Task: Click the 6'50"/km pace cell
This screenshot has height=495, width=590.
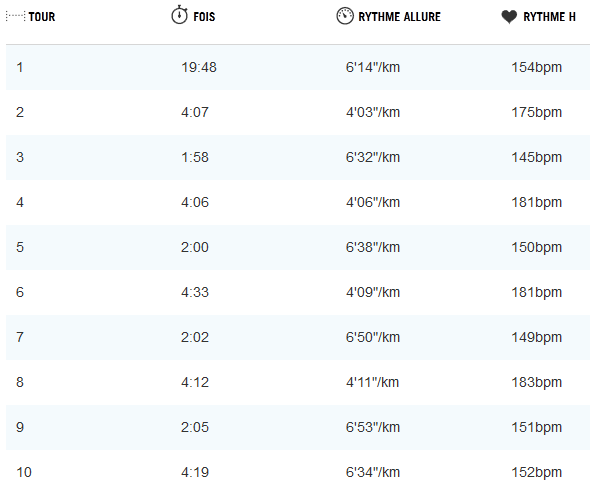Action: pyautogui.click(x=373, y=337)
